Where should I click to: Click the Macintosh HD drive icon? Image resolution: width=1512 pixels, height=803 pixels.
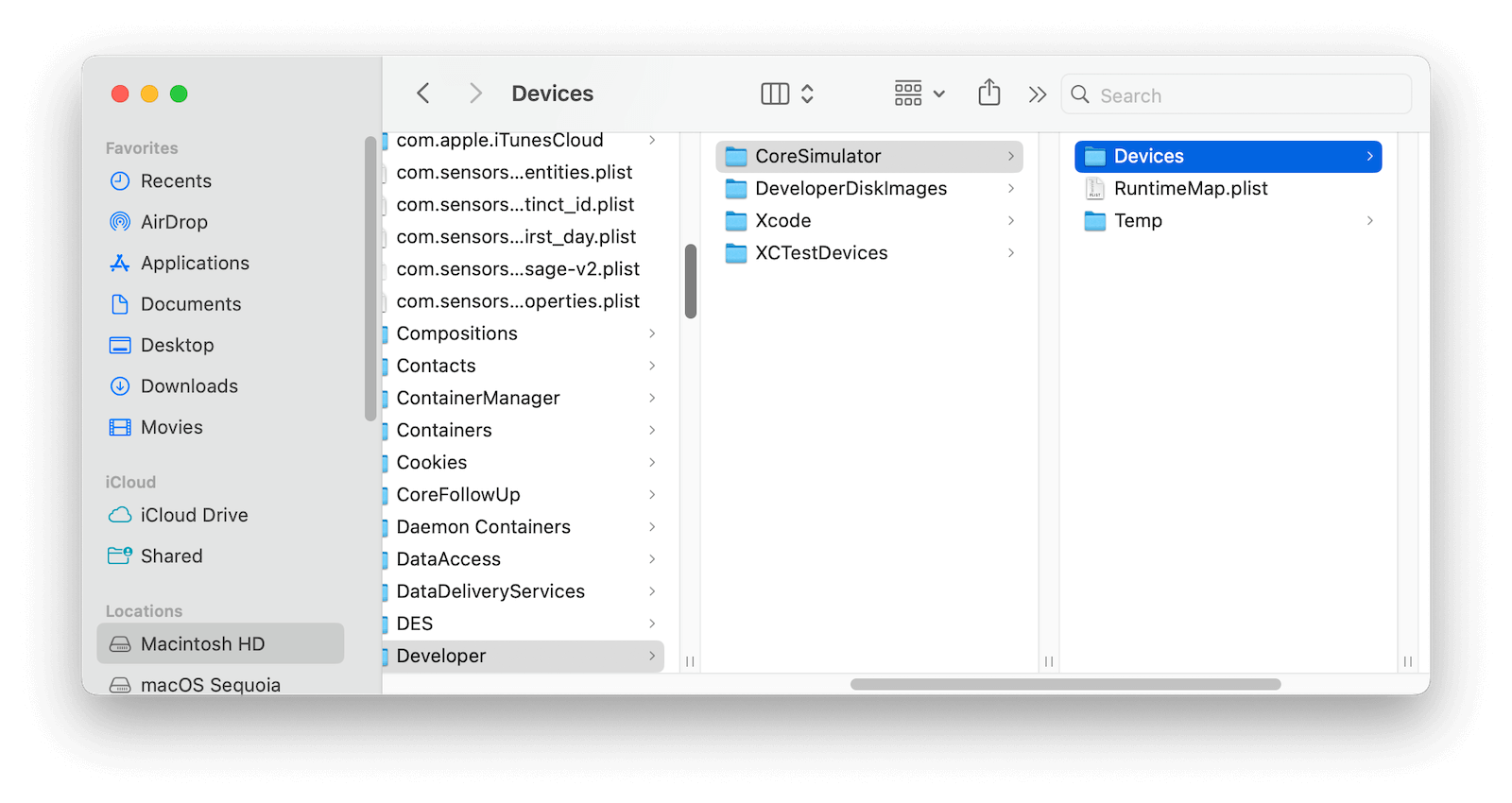tap(120, 644)
